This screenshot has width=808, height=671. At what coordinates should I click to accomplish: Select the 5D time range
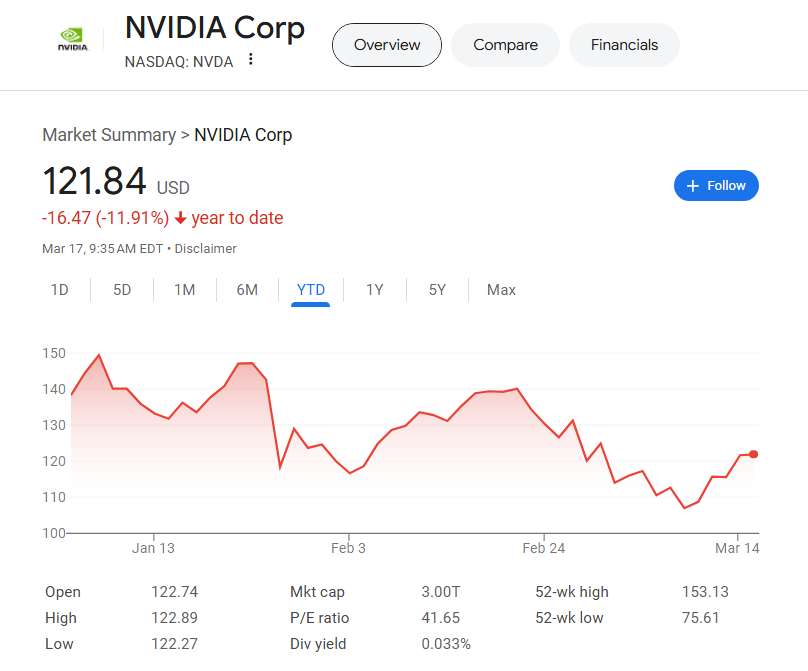122,290
